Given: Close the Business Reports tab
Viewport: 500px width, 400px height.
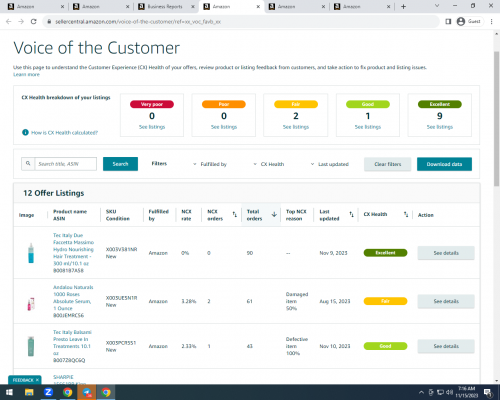Looking at the screenshot, I should [193, 6].
